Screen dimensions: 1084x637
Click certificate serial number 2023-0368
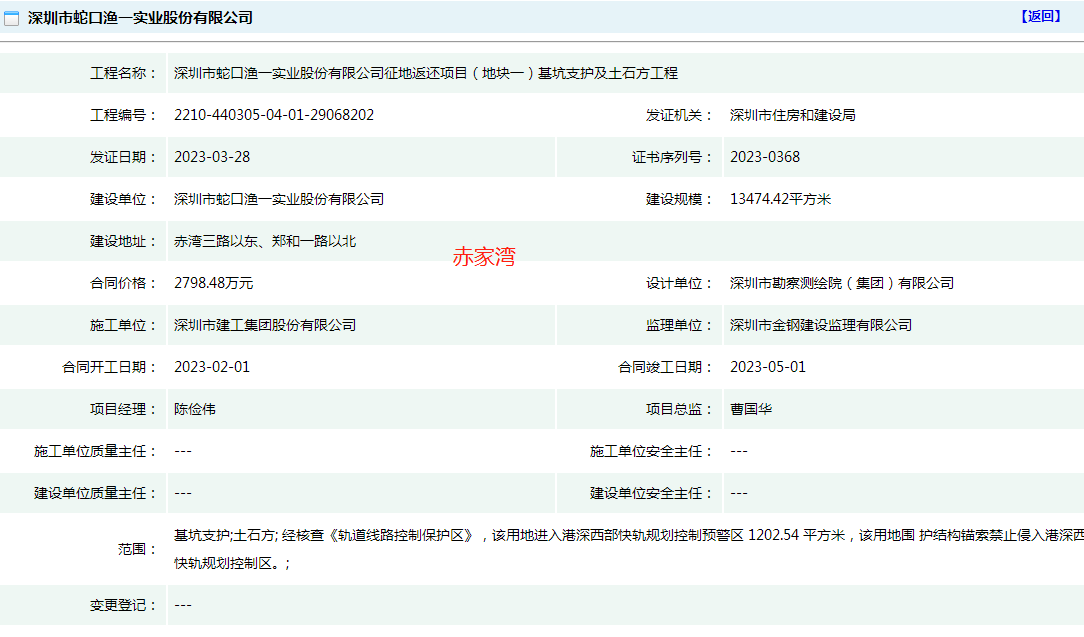pyautogui.click(x=764, y=157)
